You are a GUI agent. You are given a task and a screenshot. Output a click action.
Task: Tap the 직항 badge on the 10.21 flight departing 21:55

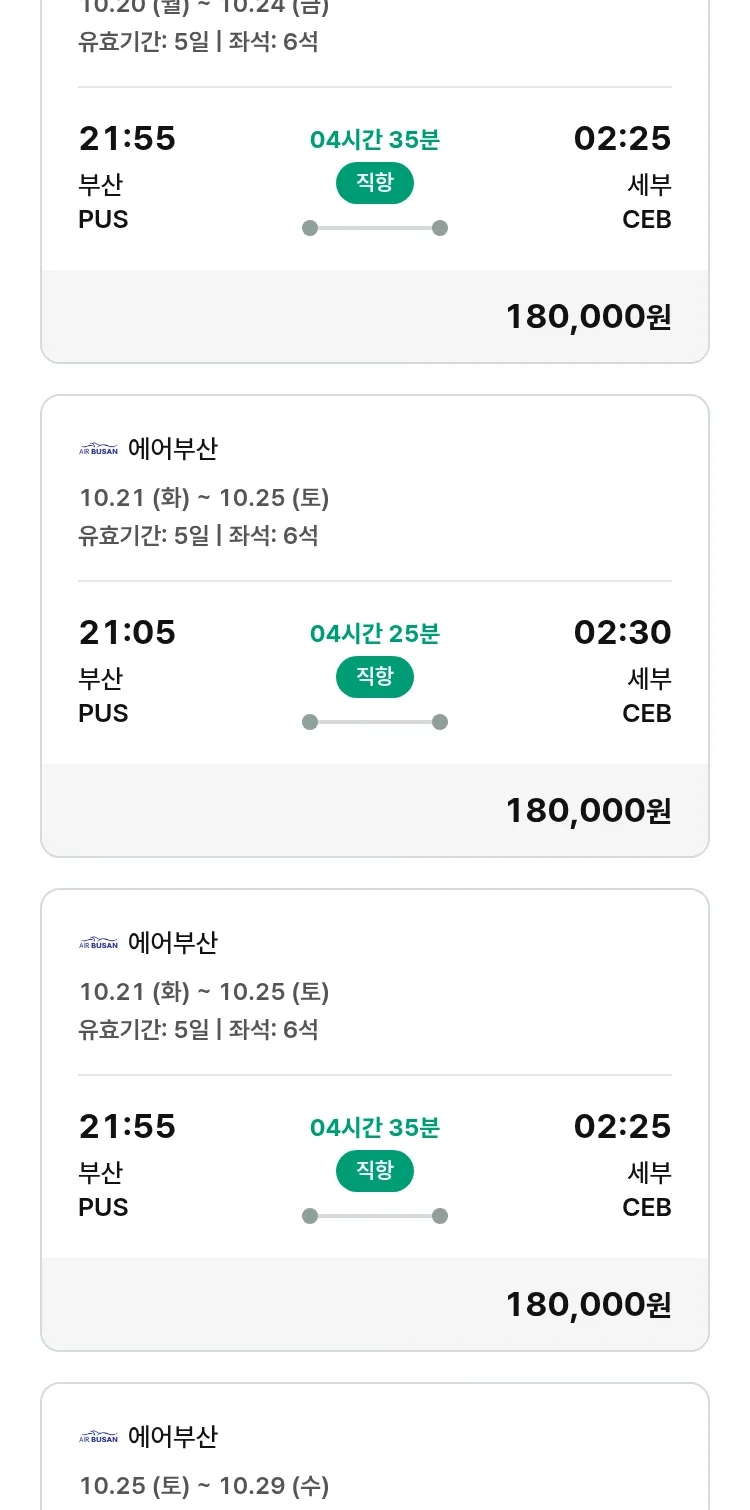[374, 1171]
